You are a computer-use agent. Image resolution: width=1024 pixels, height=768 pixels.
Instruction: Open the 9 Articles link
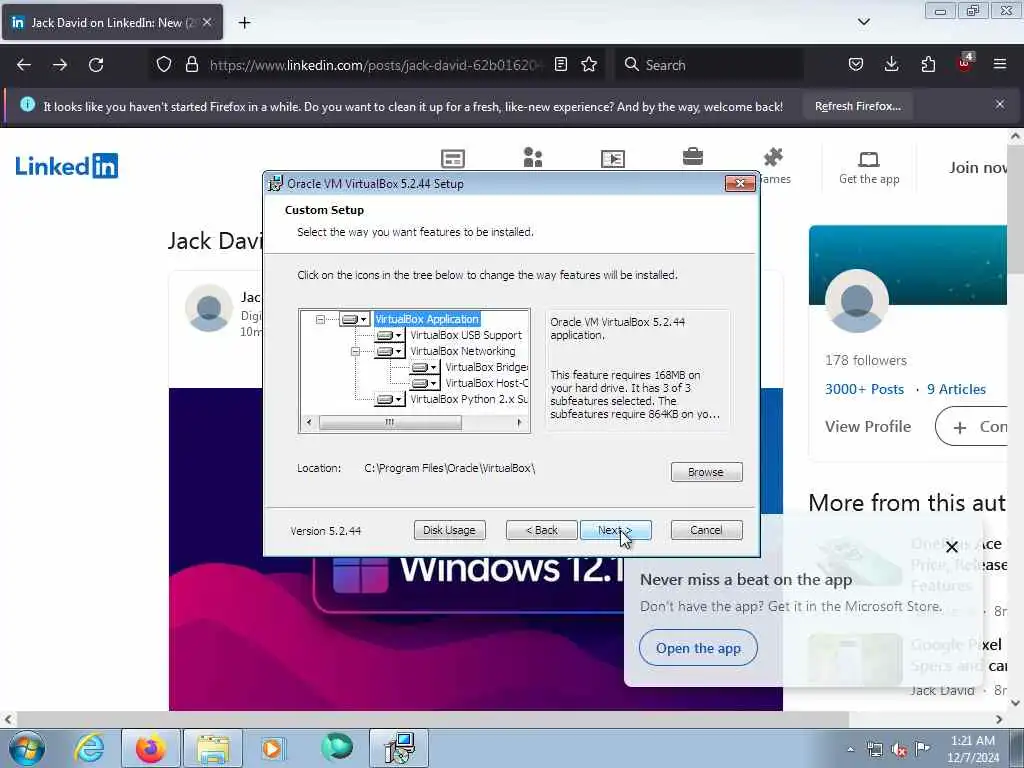(956, 389)
